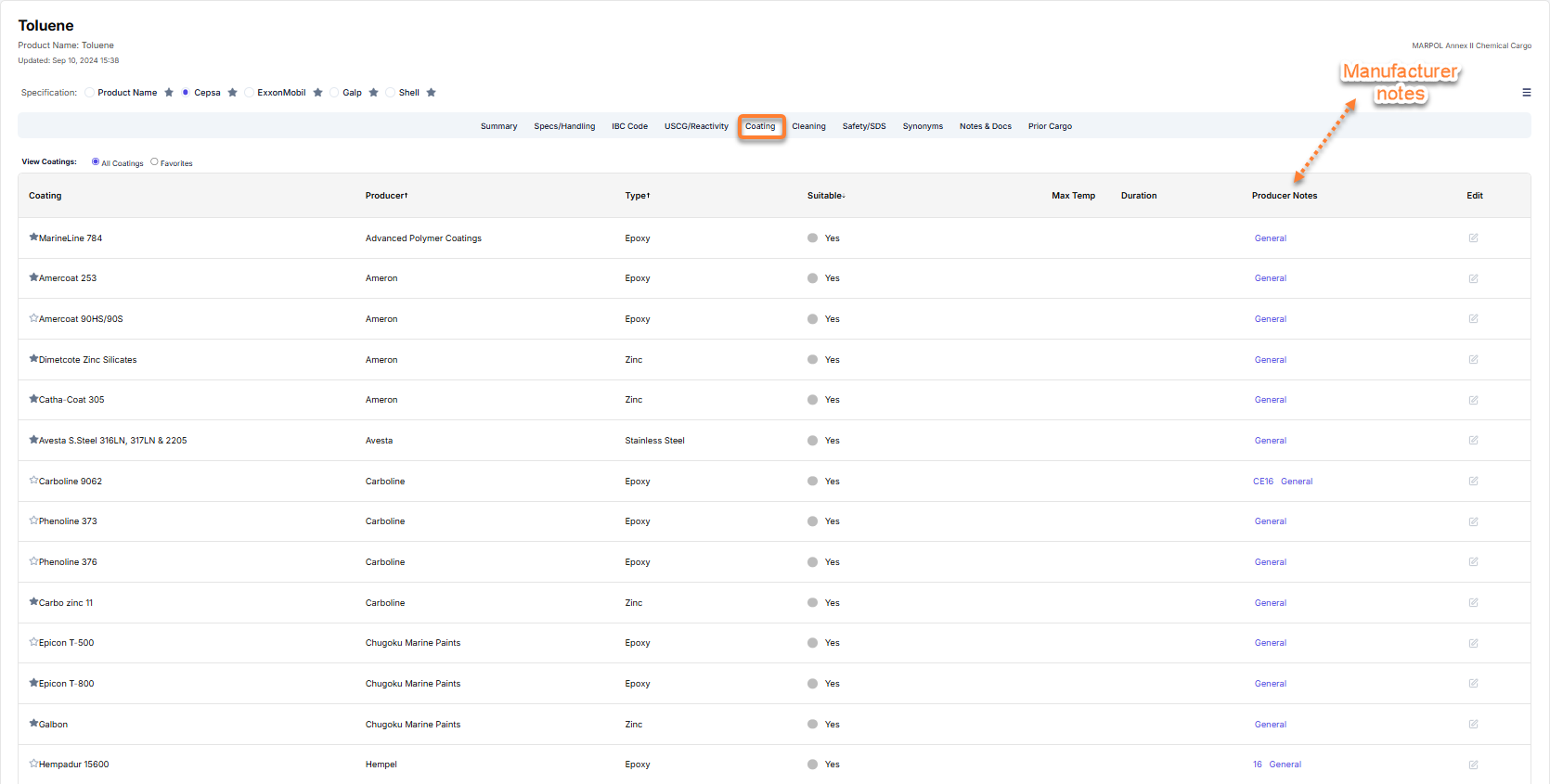Click the star next to Product Name specification
Screen dimensions: 1550x784
pyautogui.click(x=169, y=93)
